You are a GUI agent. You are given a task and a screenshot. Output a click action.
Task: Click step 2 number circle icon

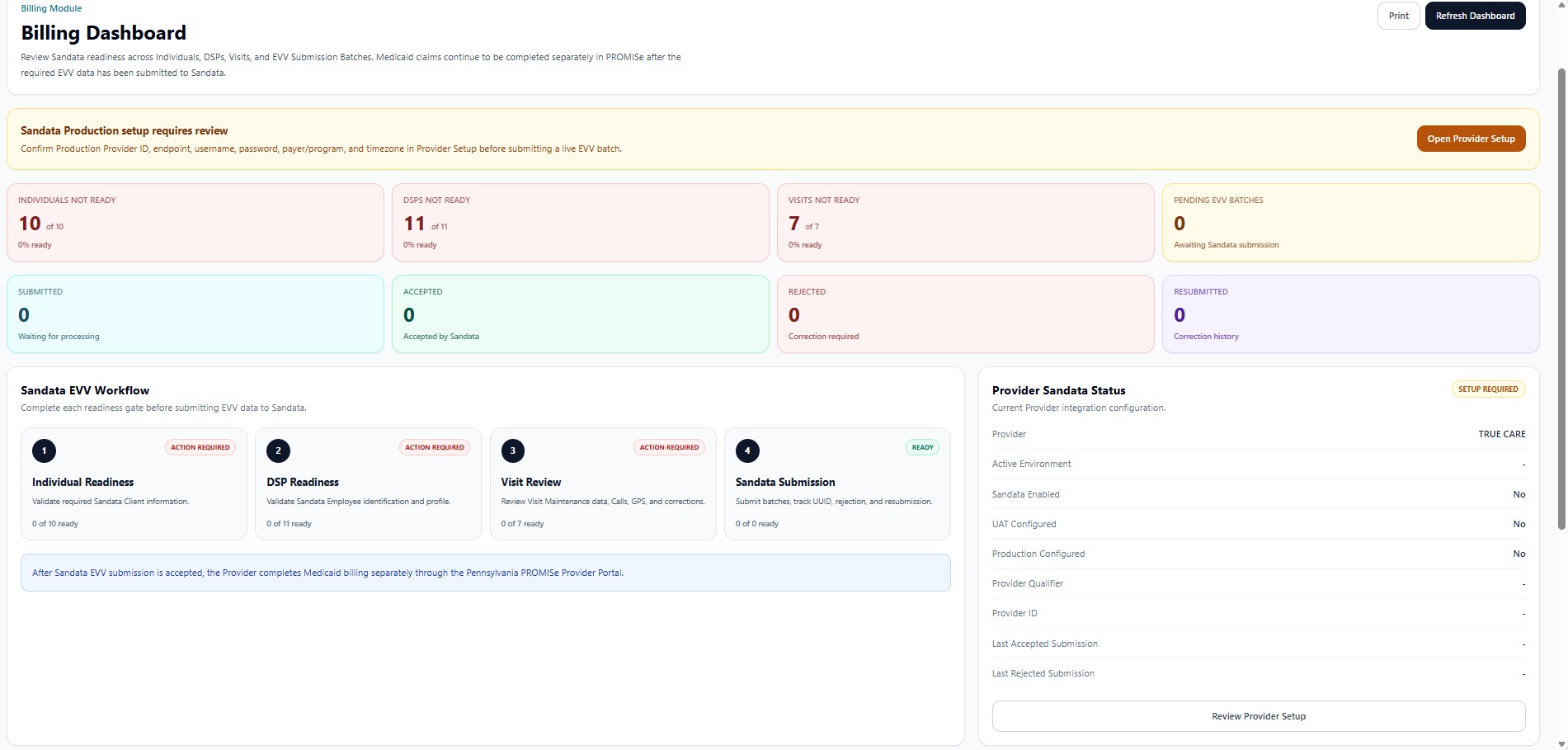(278, 450)
